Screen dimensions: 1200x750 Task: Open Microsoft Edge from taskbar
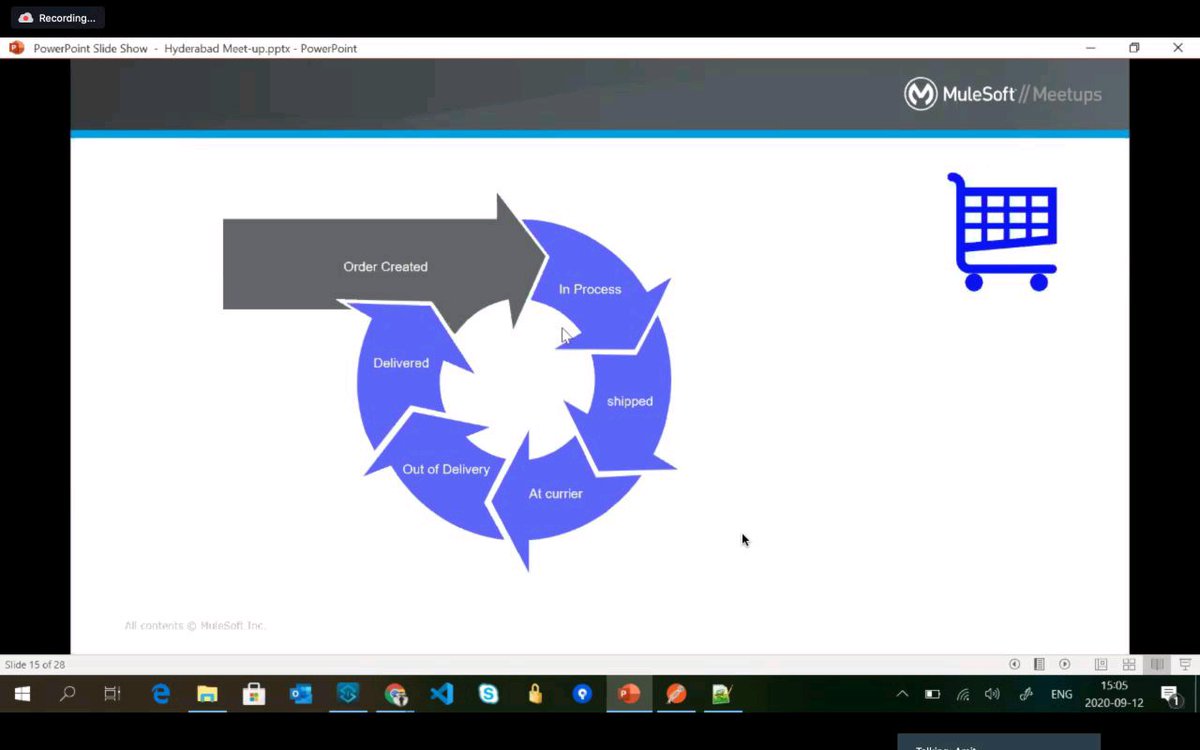[x=160, y=693]
